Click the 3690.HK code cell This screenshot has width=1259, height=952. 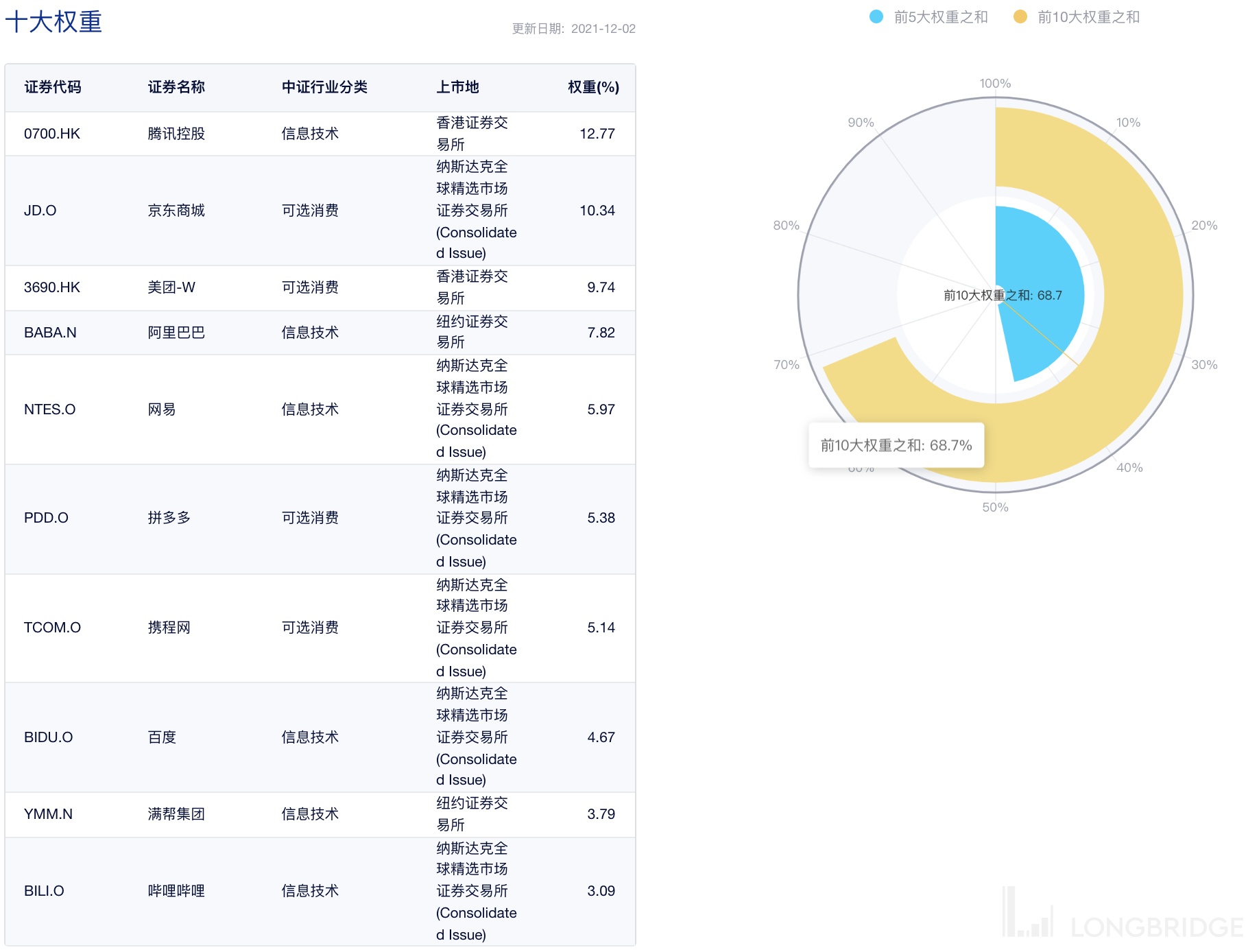pos(52,287)
